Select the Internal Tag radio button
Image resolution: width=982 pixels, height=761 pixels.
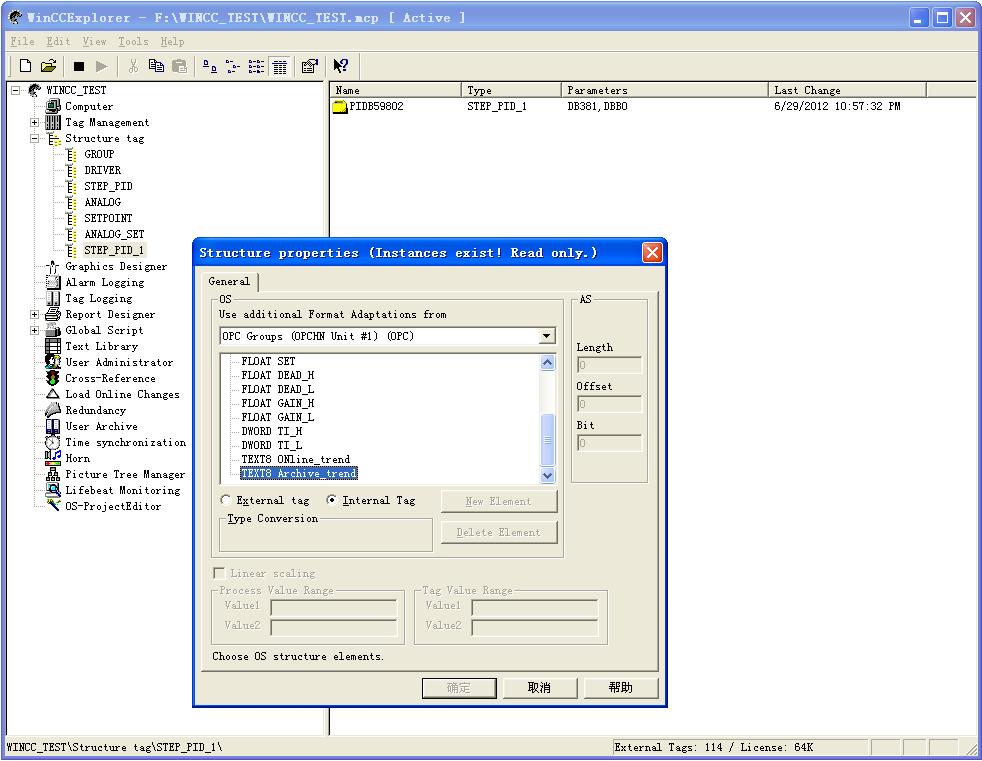[331, 500]
